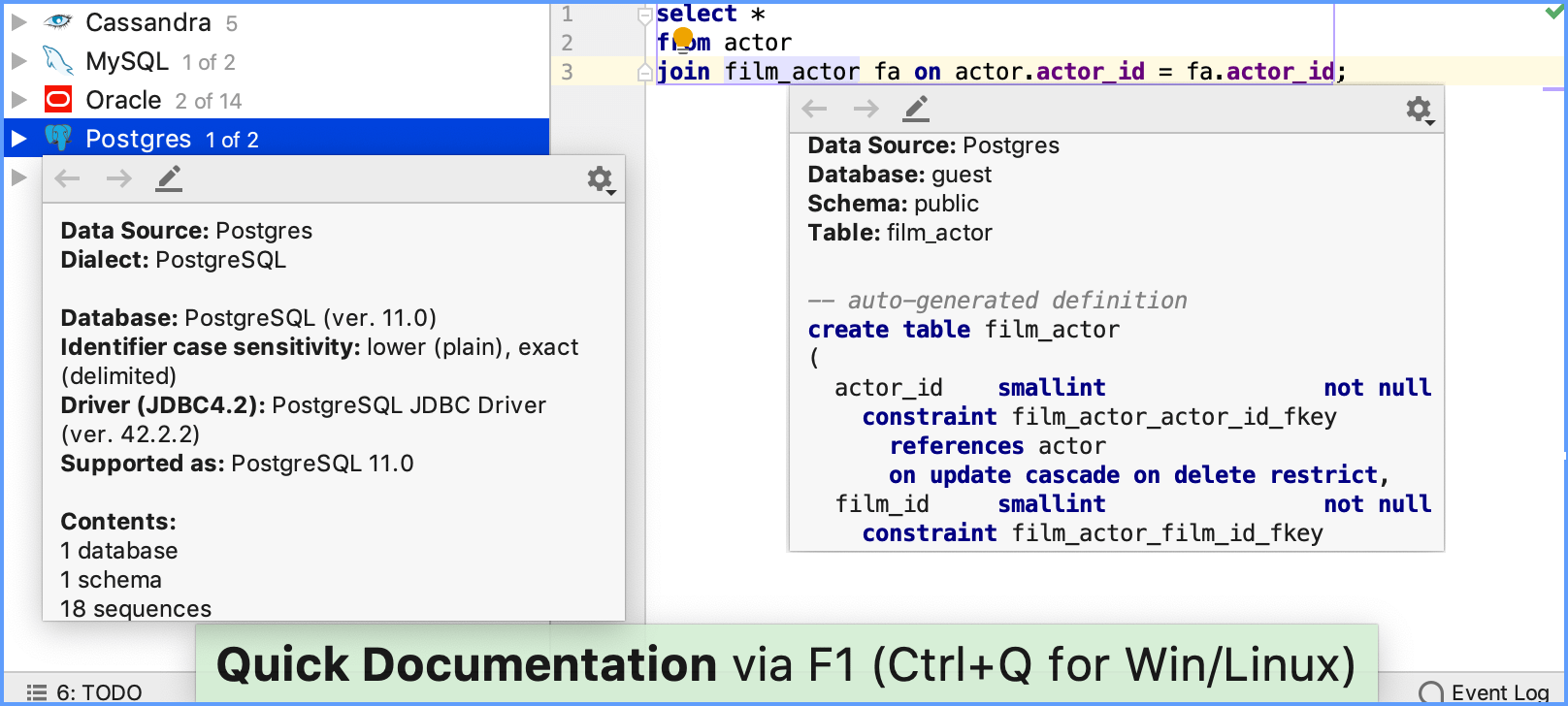The height and width of the screenshot is (706, 1568).
Task: Click film_actor table name in the join line
Action: pos(792,72)
